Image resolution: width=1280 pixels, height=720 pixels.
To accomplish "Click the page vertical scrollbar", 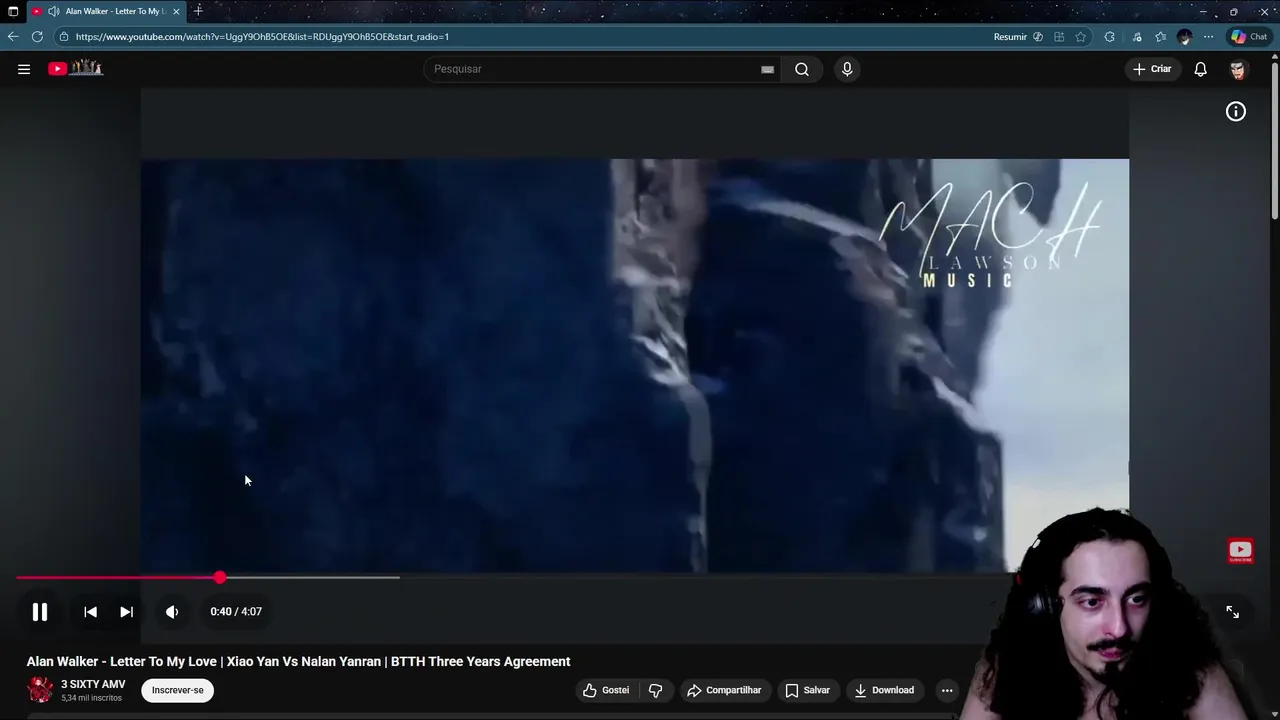I will [1274, 140].
